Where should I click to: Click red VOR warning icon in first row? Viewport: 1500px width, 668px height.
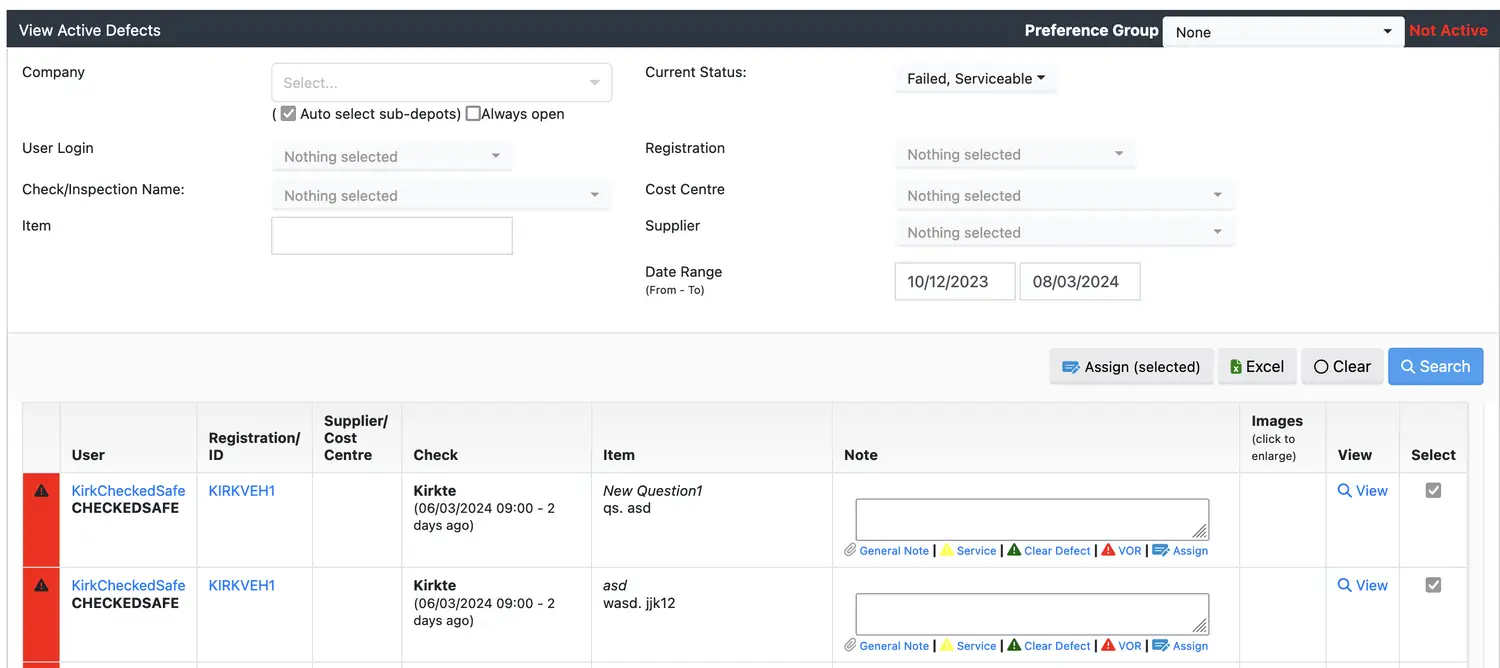pyautogui.click(x=1108, y=551)
